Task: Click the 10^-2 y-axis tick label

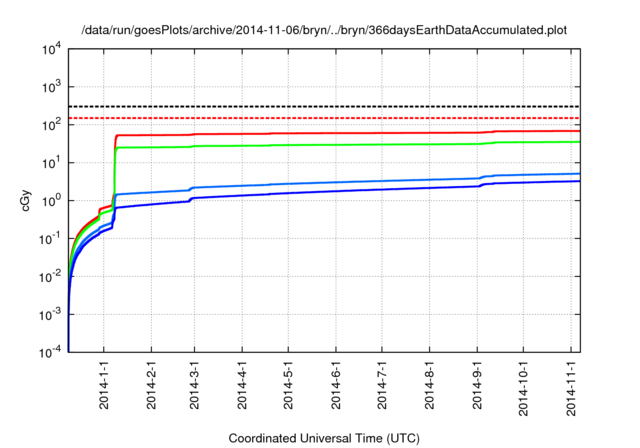Action: pyautogui.click(x=51, y=277)
